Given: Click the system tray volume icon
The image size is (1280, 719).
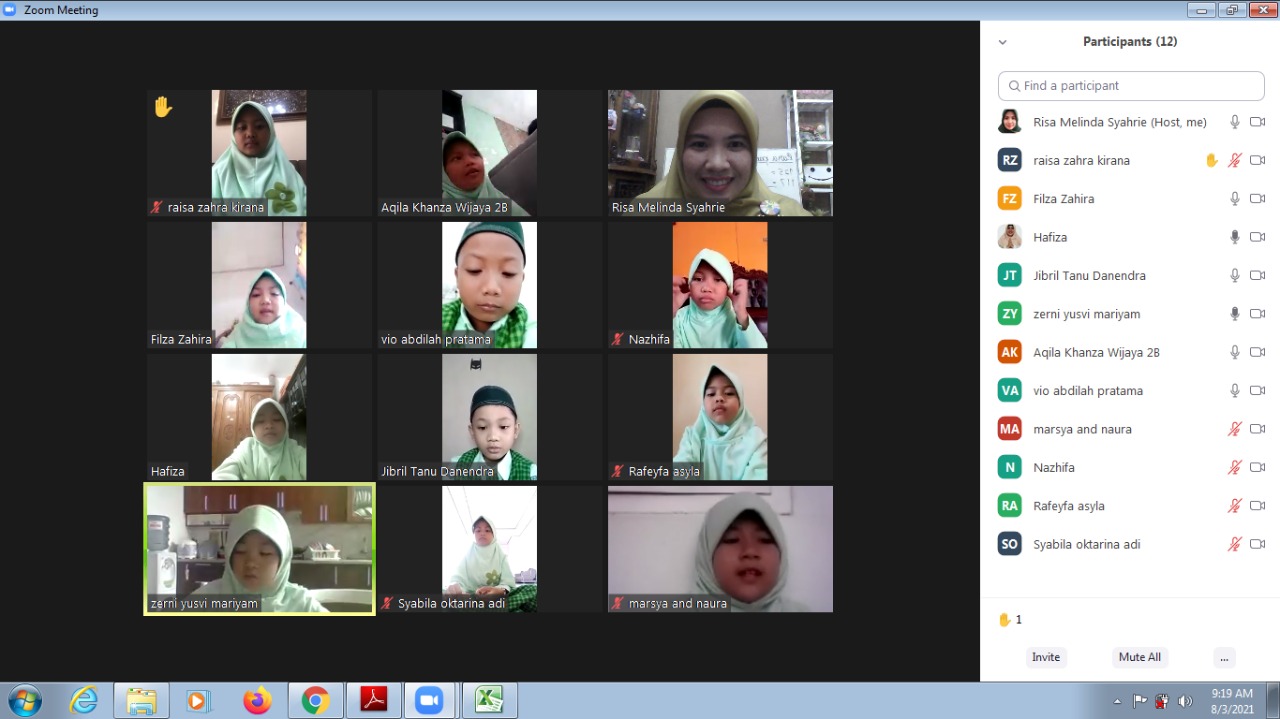Looking at the screenshot, I should (1185, 701).
